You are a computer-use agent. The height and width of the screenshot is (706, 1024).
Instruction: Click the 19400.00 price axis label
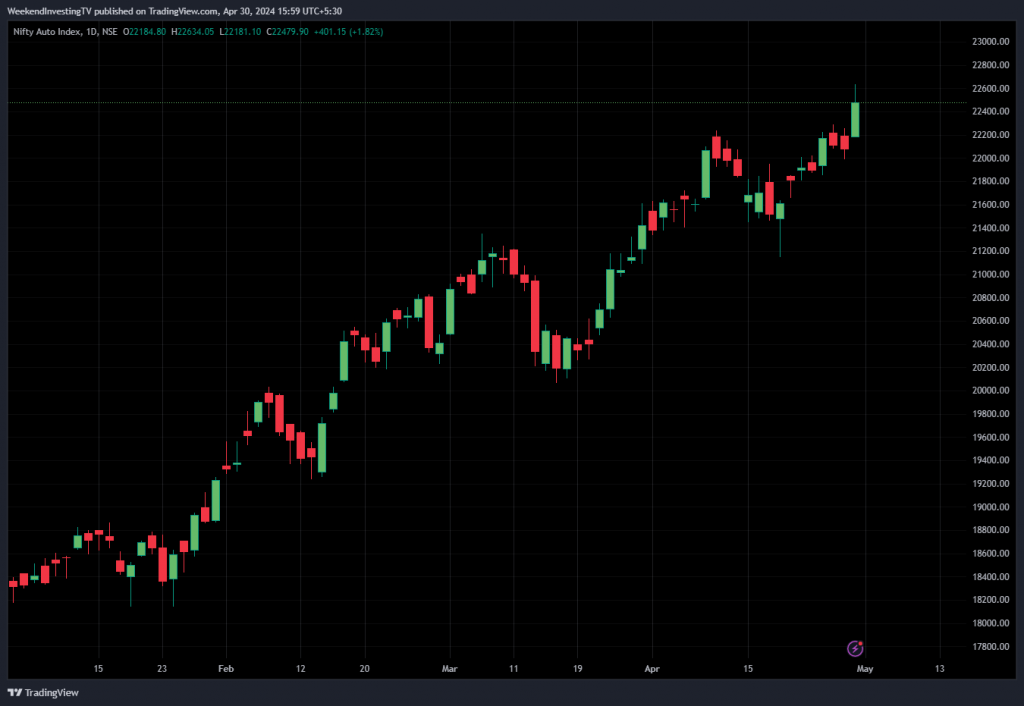(x=990, y=460)
